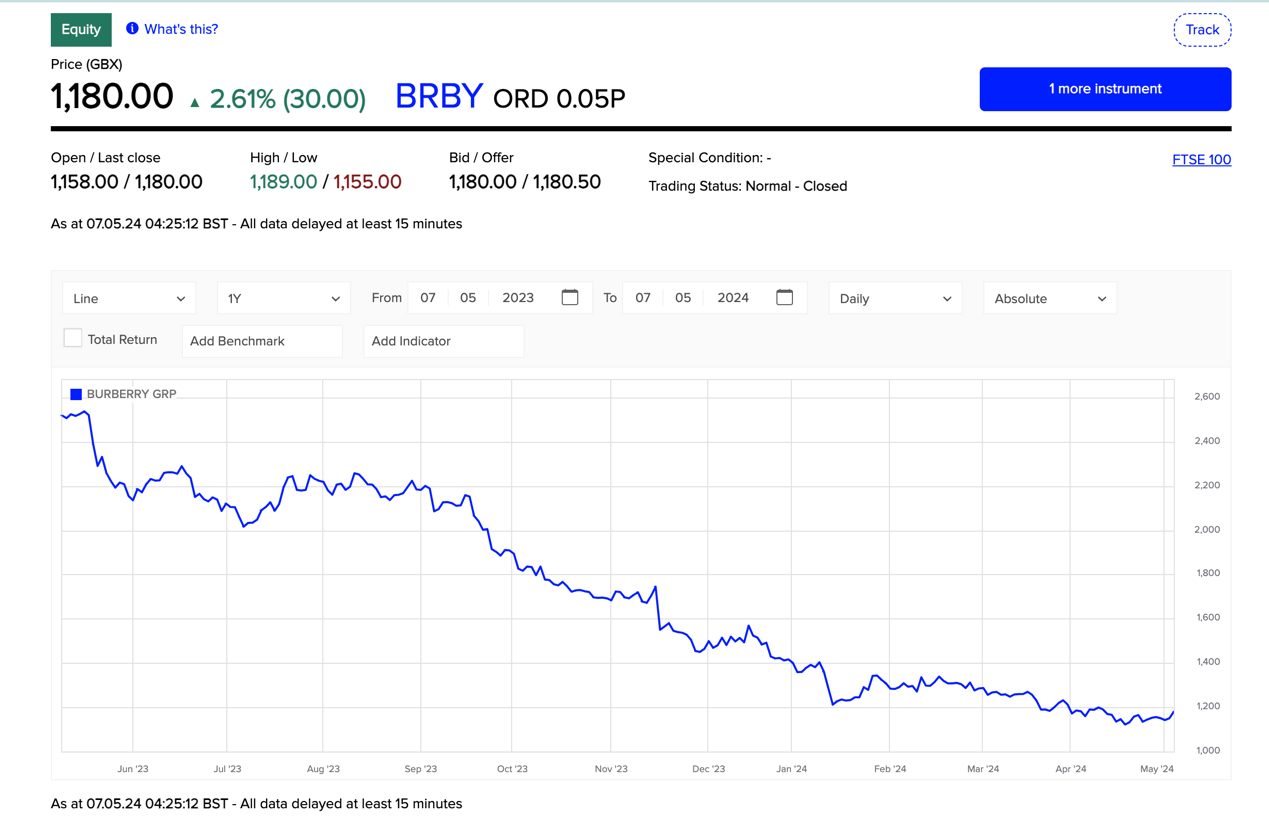Click the Add Indicator field
Viewport: 1269px width, 825px height.
click(443, 341)
